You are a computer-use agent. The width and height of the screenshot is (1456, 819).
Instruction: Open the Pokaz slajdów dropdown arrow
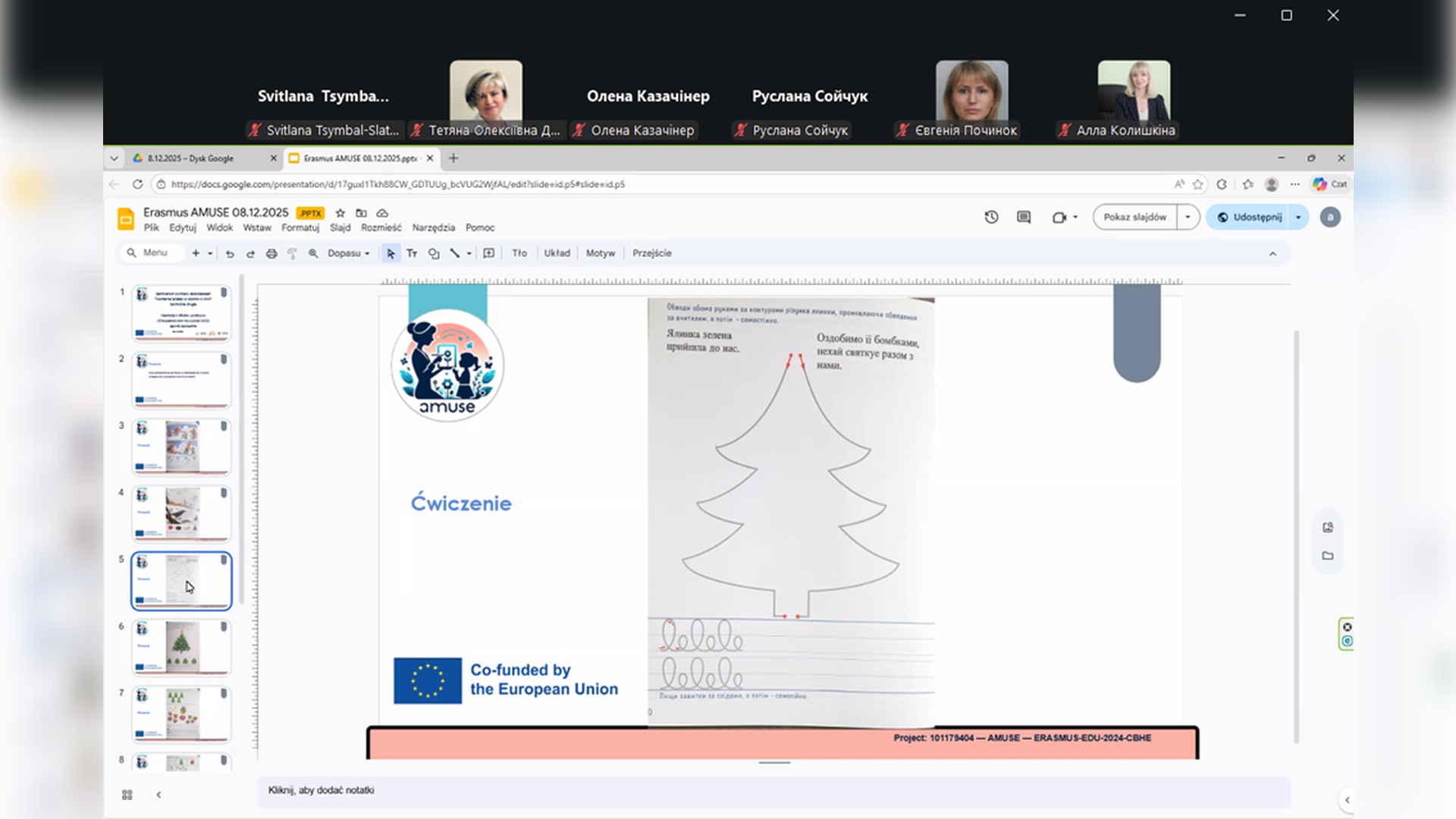[1188, 218]
